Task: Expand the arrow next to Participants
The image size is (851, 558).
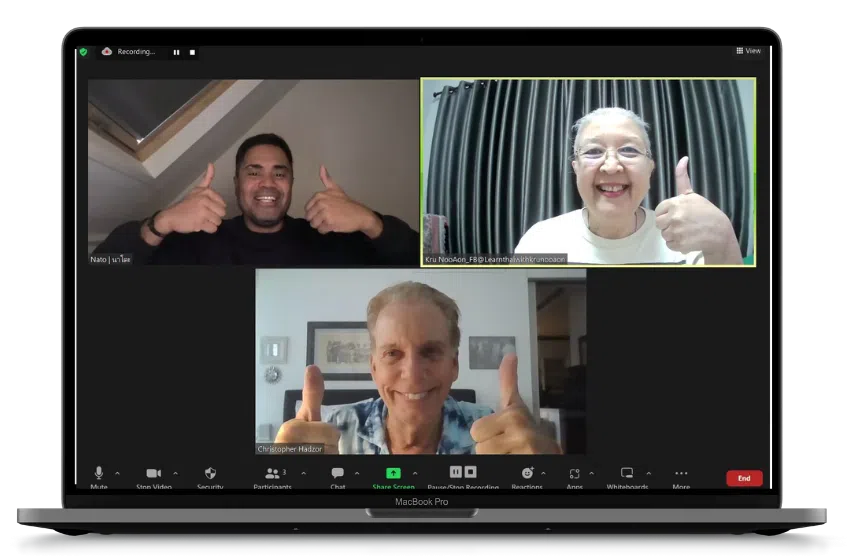Action: (303, 473)
